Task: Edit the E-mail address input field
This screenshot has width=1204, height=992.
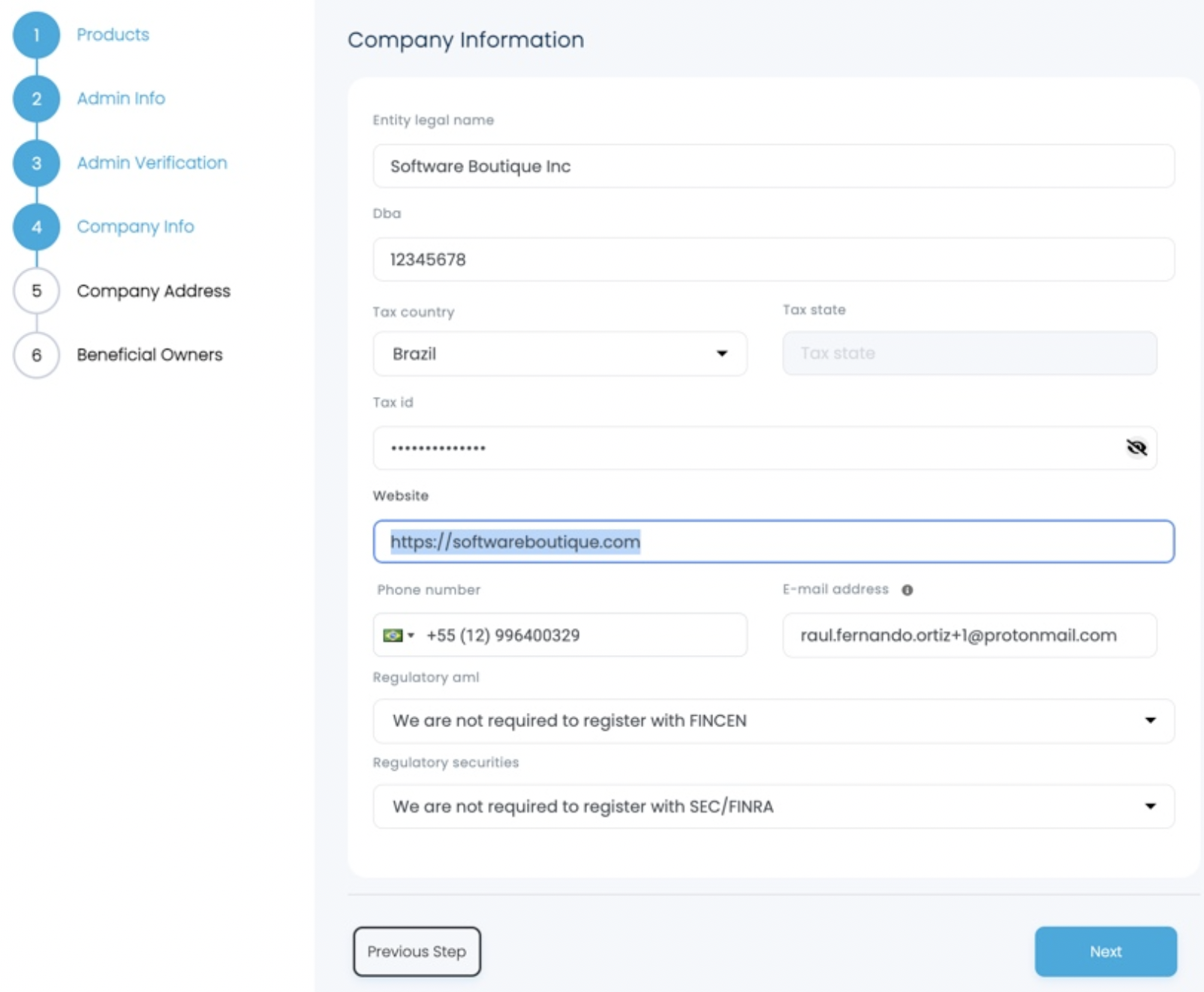Action: 968,636
